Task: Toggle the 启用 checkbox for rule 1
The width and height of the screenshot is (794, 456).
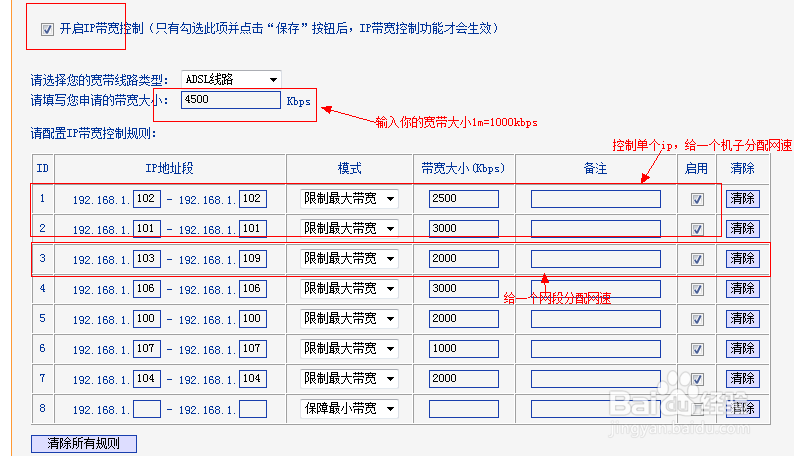Action: [x=697, y=199]
